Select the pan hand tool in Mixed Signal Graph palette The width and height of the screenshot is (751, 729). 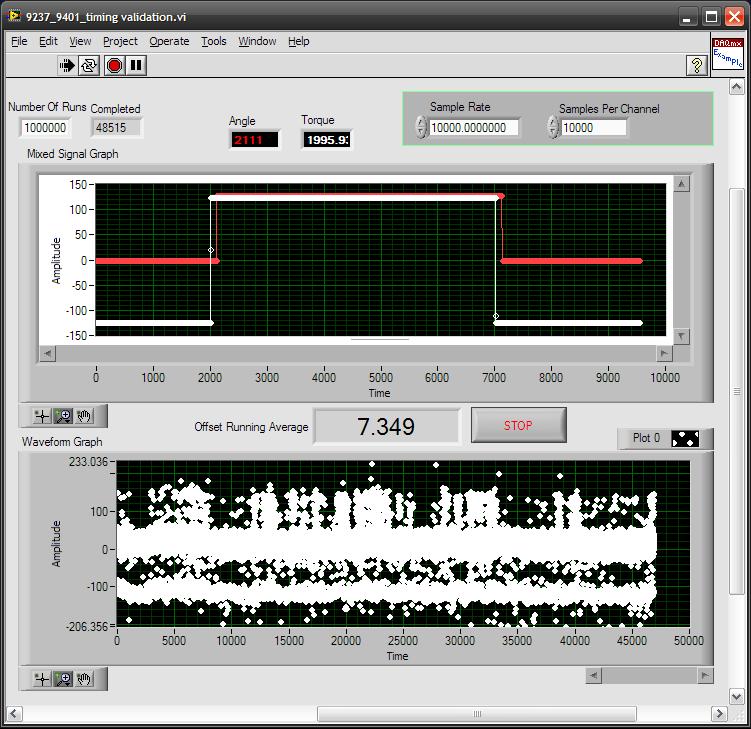click(x=84, y=416)
